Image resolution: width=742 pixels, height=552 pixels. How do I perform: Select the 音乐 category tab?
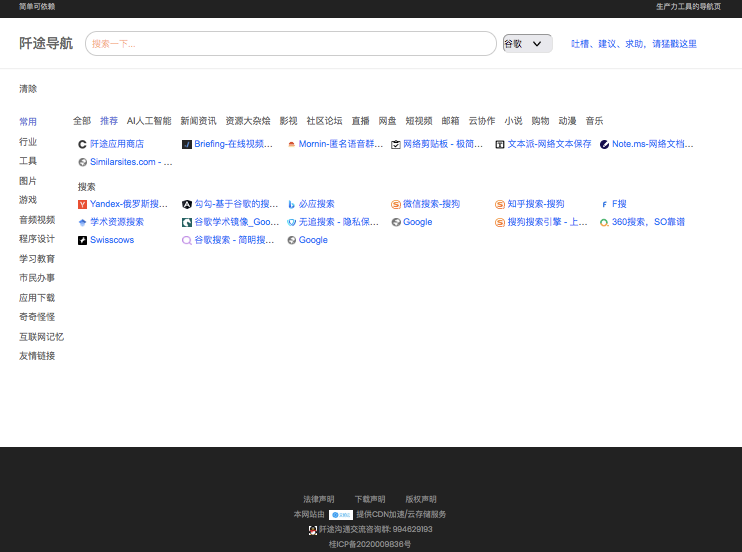tap(594, 121)
